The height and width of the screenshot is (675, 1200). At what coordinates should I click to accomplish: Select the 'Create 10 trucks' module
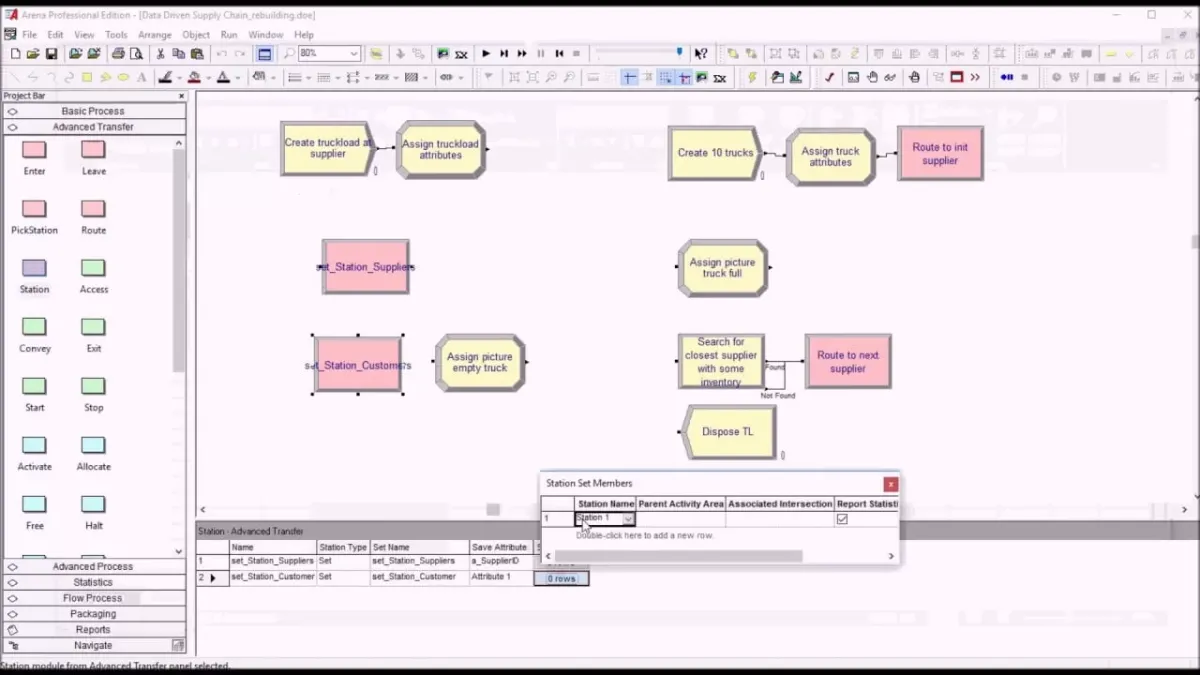[x=715, y=153]
